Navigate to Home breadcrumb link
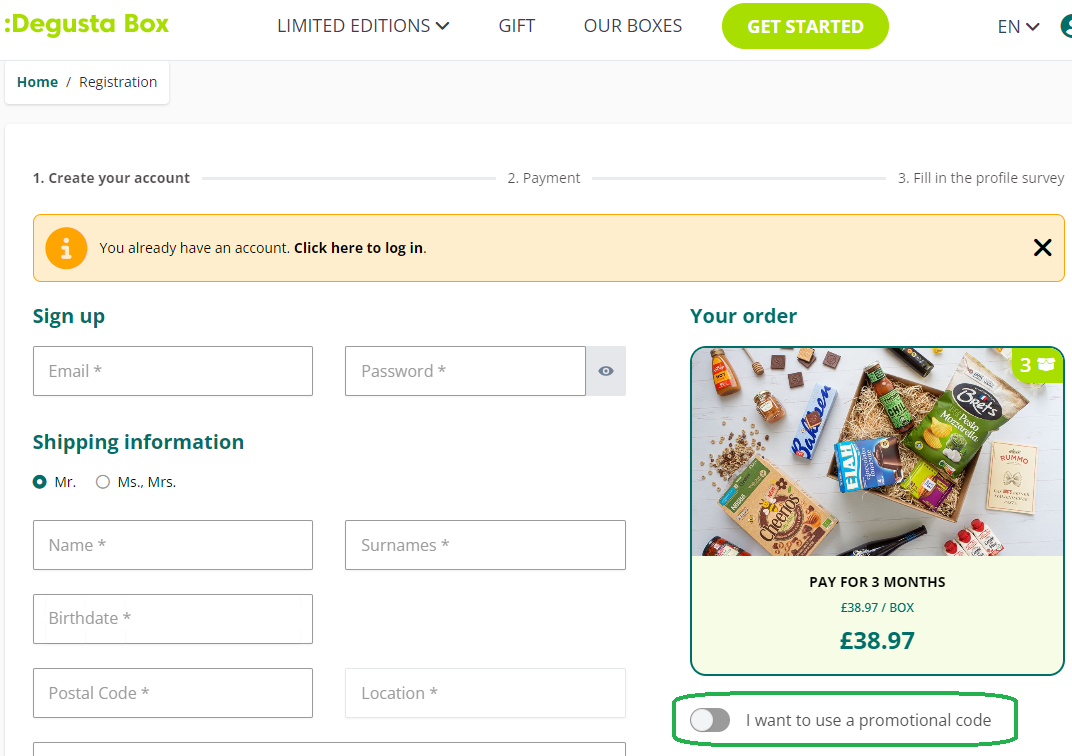 coord(37,82)
